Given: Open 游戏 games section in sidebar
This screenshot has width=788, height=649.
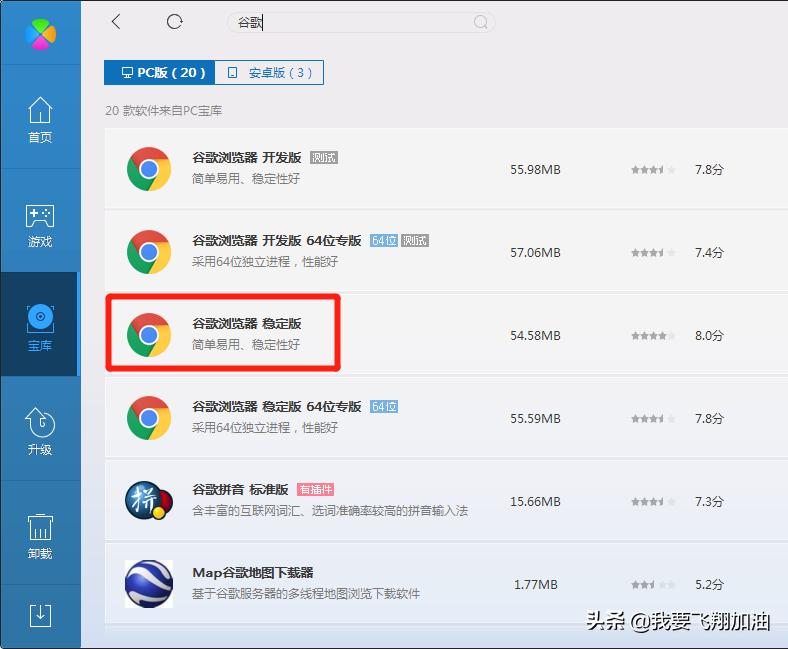Looking at the screenshot, I should tap(40, 226).
